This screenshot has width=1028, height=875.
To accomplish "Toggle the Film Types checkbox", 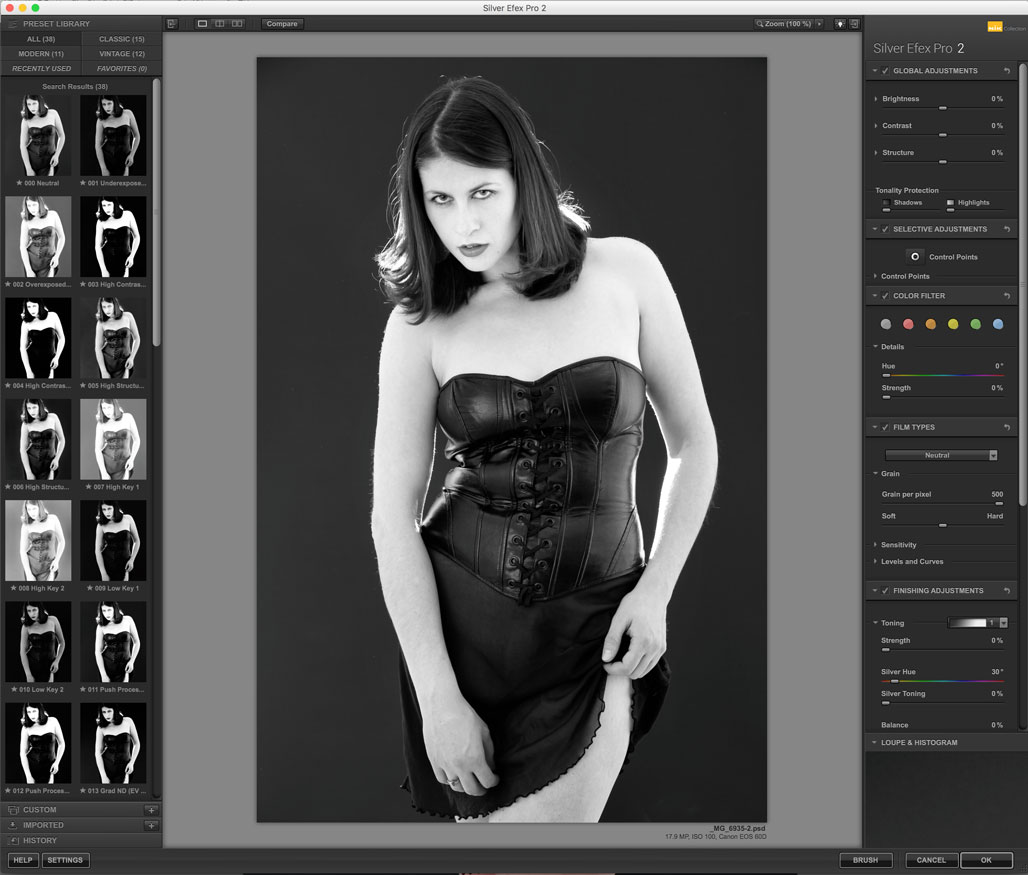I will click(885, 428).
